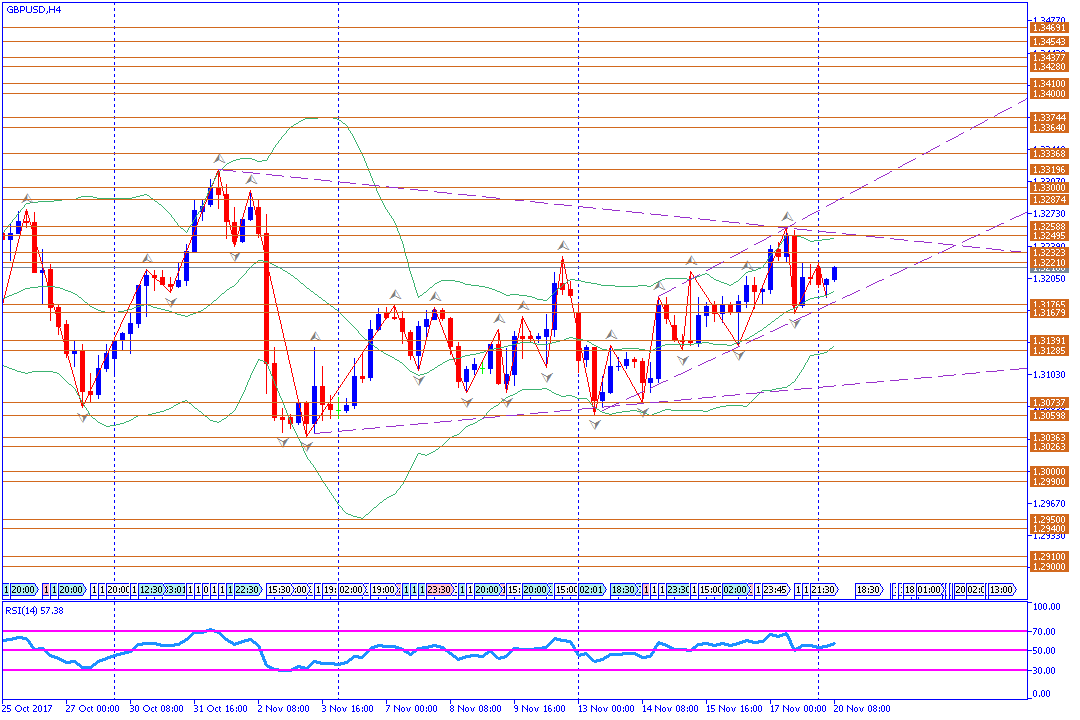Select the 13:00 event marker

point(1002,590)
